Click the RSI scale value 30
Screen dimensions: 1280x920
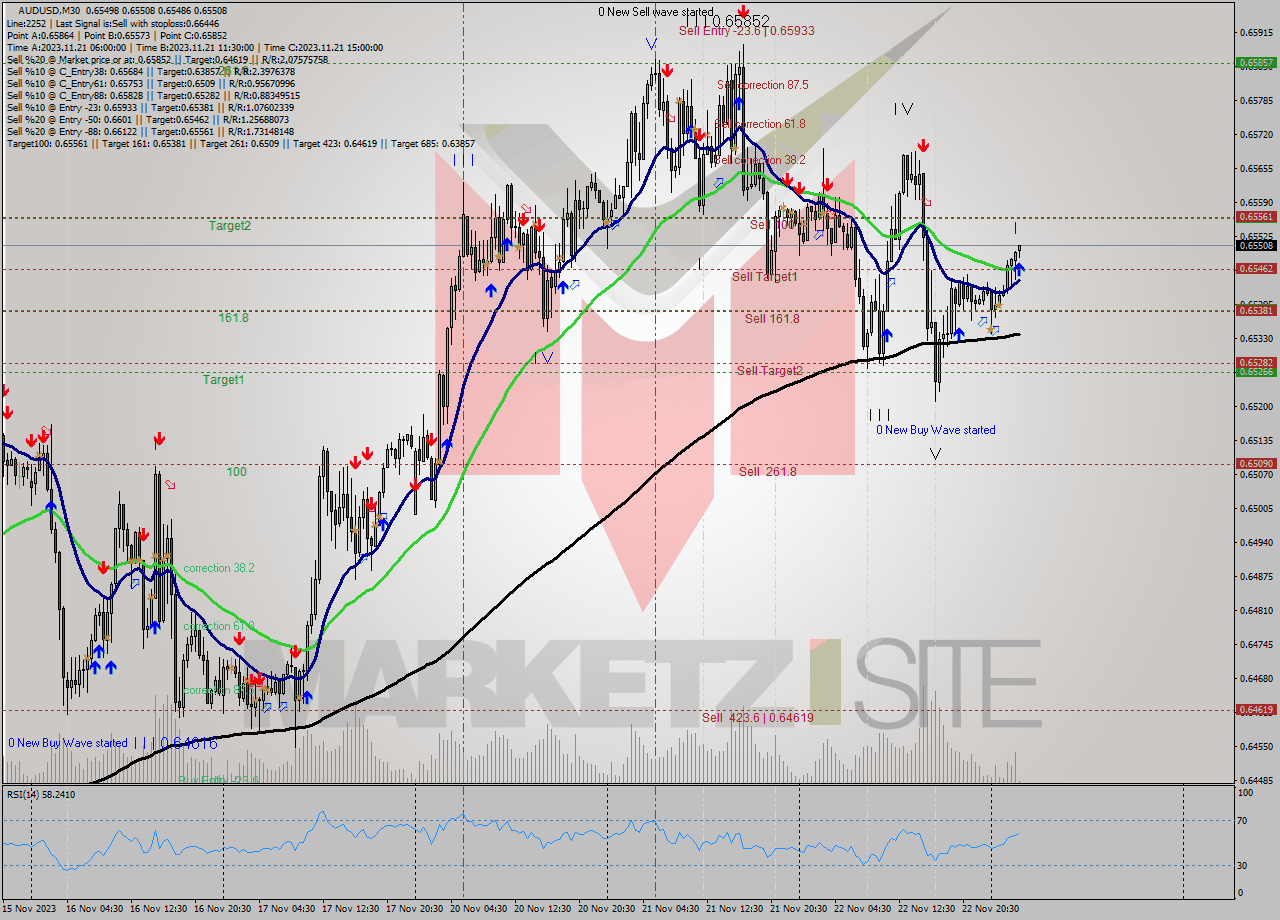tap(1243, 866)
